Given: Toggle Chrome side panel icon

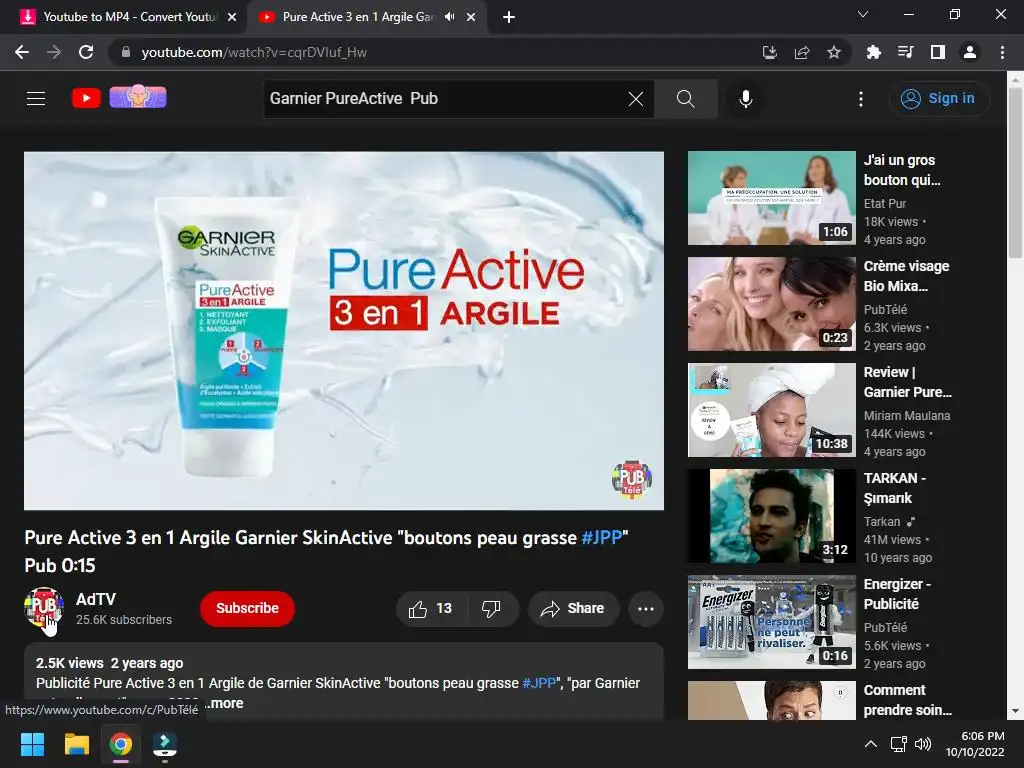Looking at the screenshot, I should [x=938, y=52].
